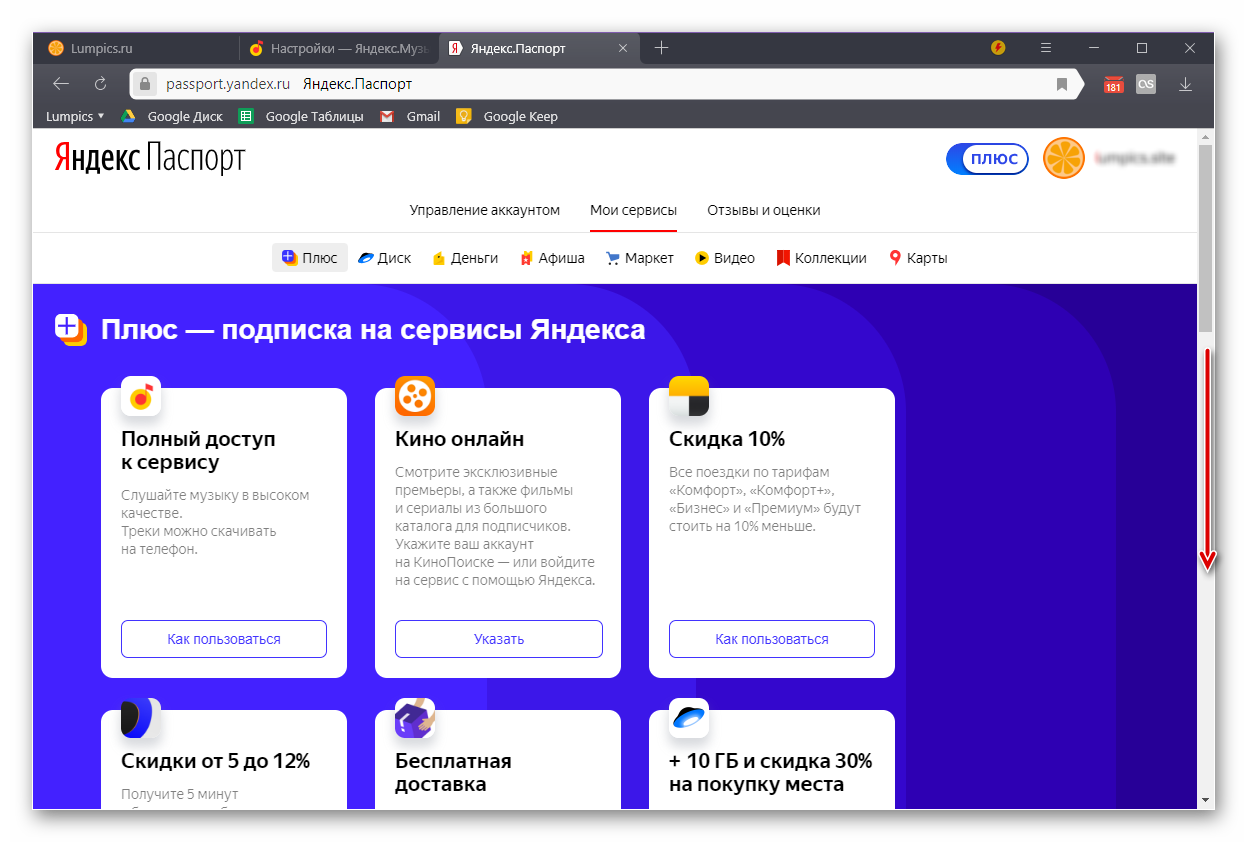Select the Диск service link

point(385,258)
